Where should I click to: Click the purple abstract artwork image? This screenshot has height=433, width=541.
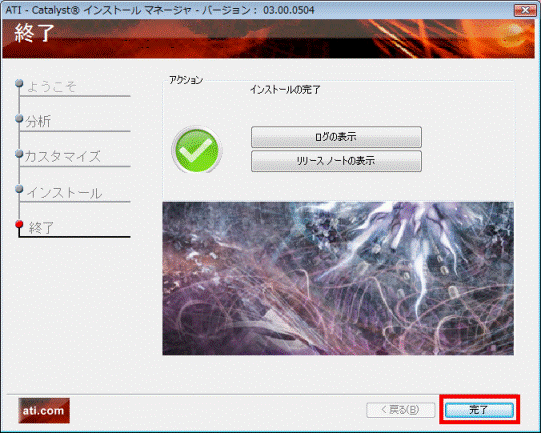point(338,278)
